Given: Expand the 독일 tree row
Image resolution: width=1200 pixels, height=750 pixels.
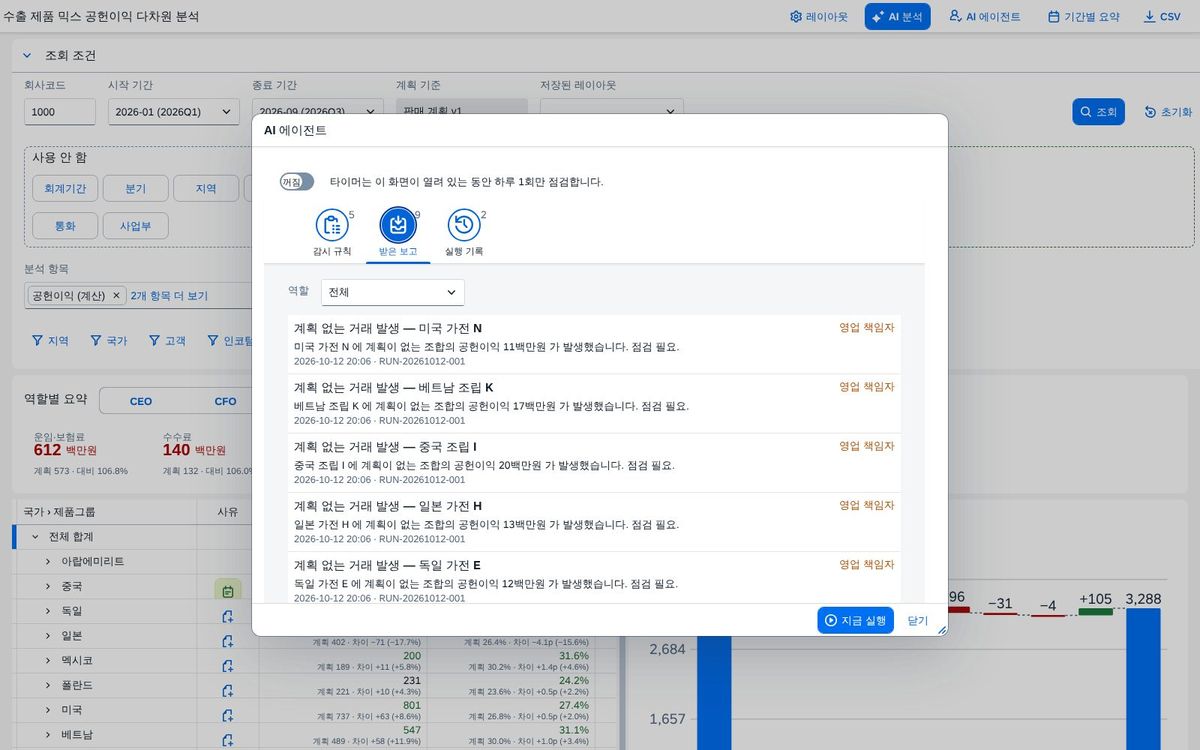Looking at the screenshot, I should pos(48,611).
